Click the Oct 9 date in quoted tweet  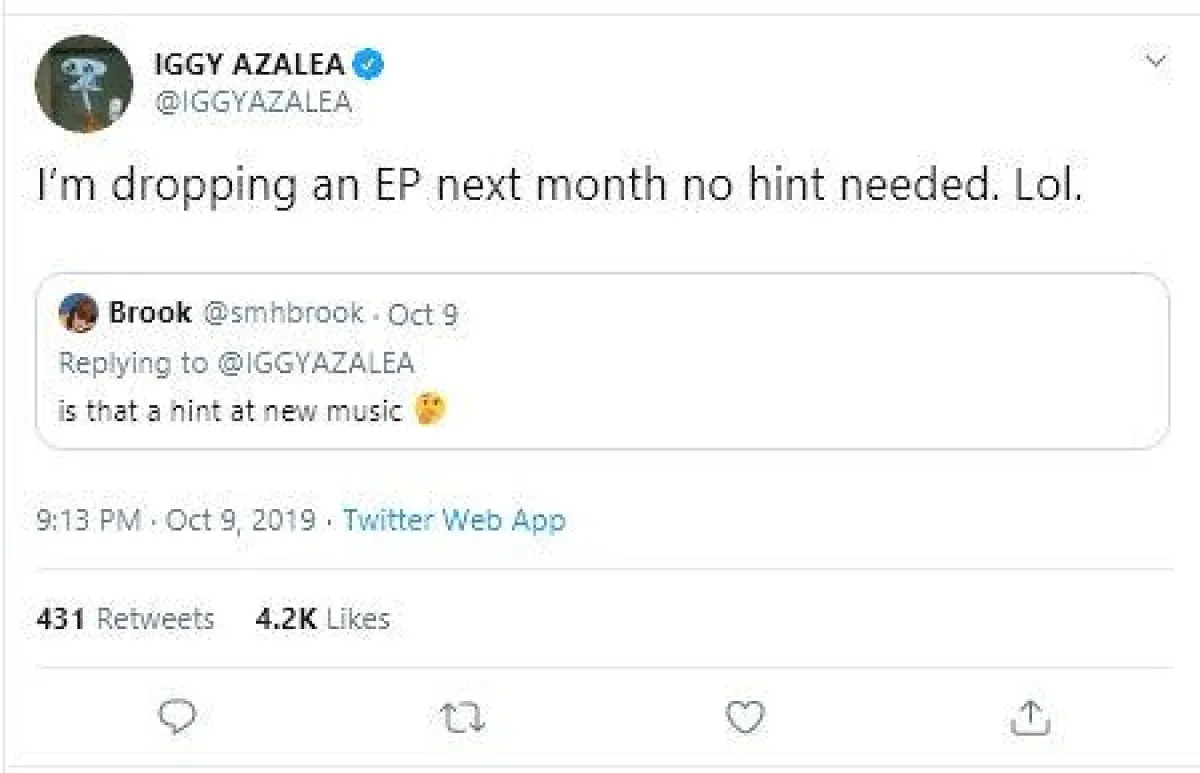pos(423,315)
